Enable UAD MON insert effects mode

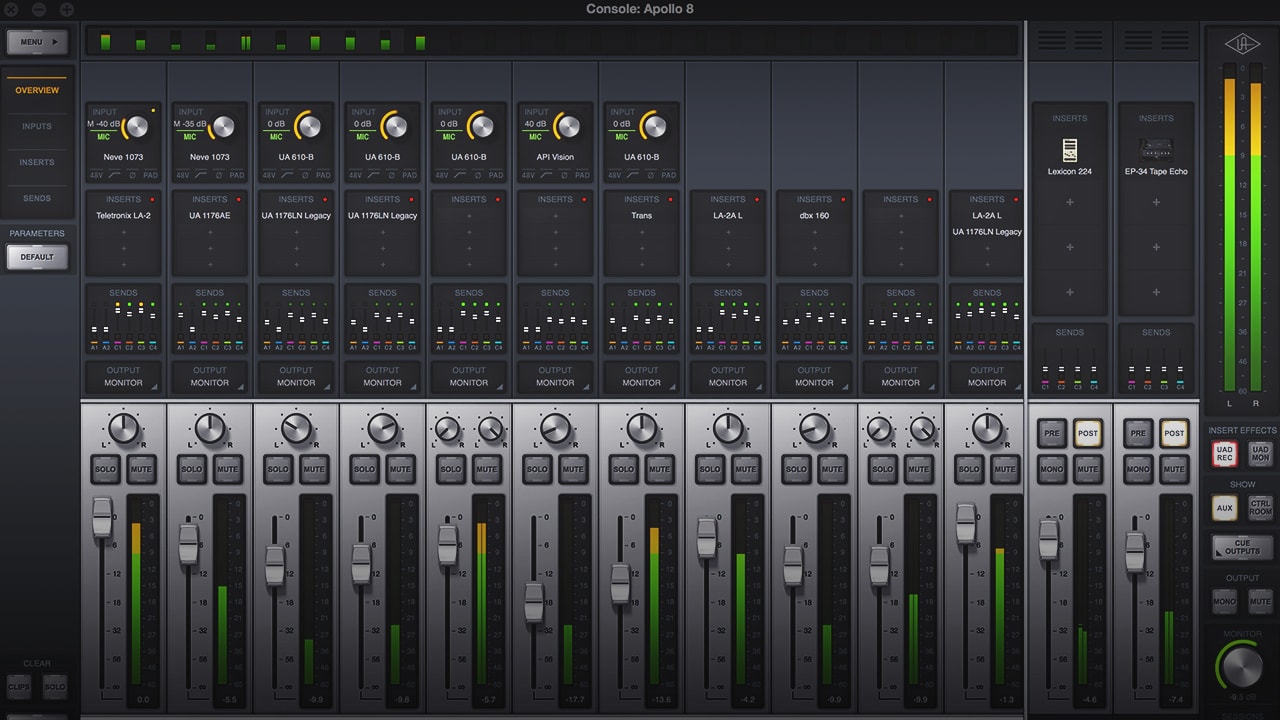point(1260,454)
